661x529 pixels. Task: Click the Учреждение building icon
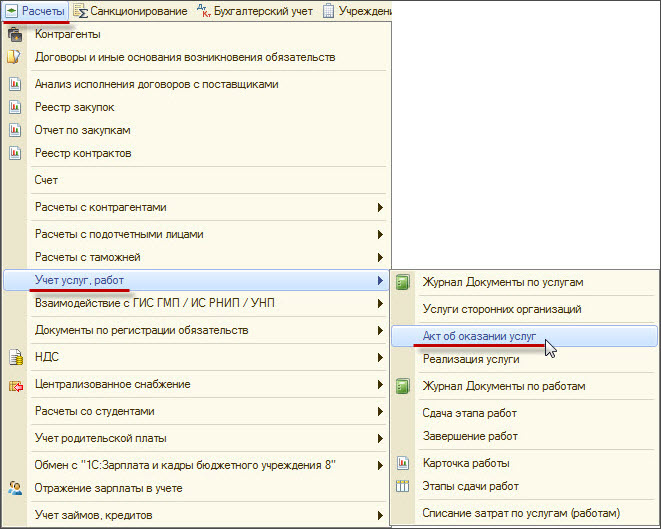tap(328, 11)
